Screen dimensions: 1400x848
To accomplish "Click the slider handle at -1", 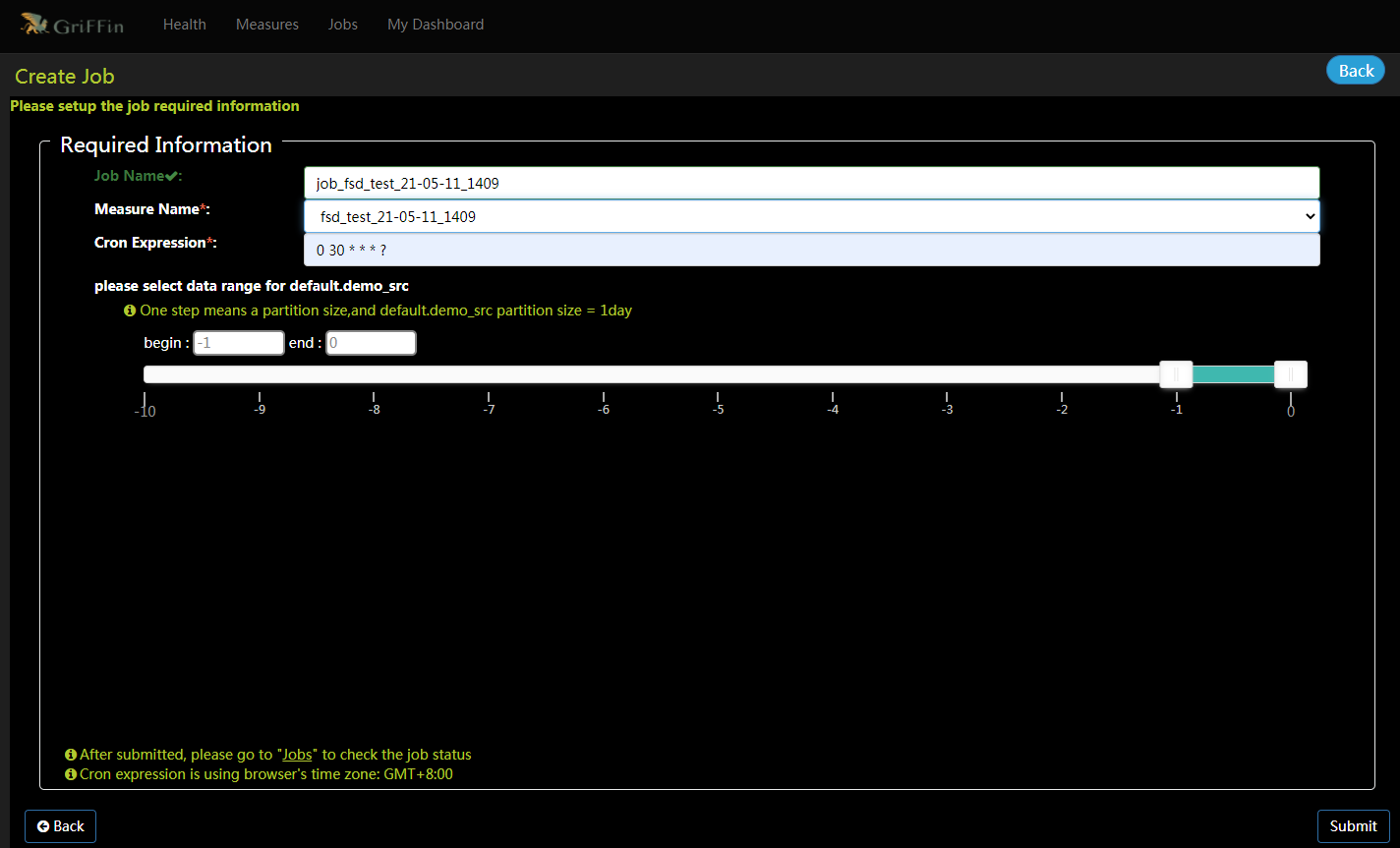I will [x=1176, y=374].
